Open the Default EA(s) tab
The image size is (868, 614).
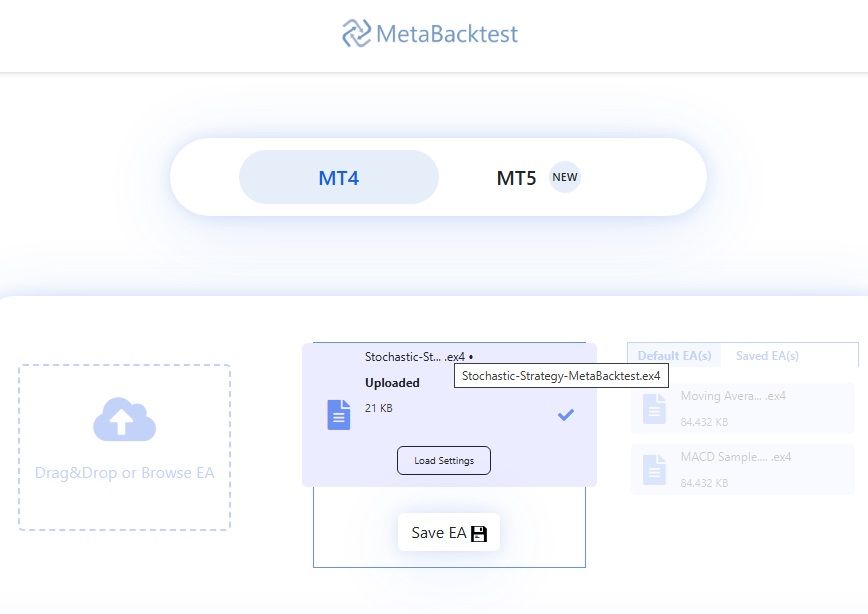674,355
